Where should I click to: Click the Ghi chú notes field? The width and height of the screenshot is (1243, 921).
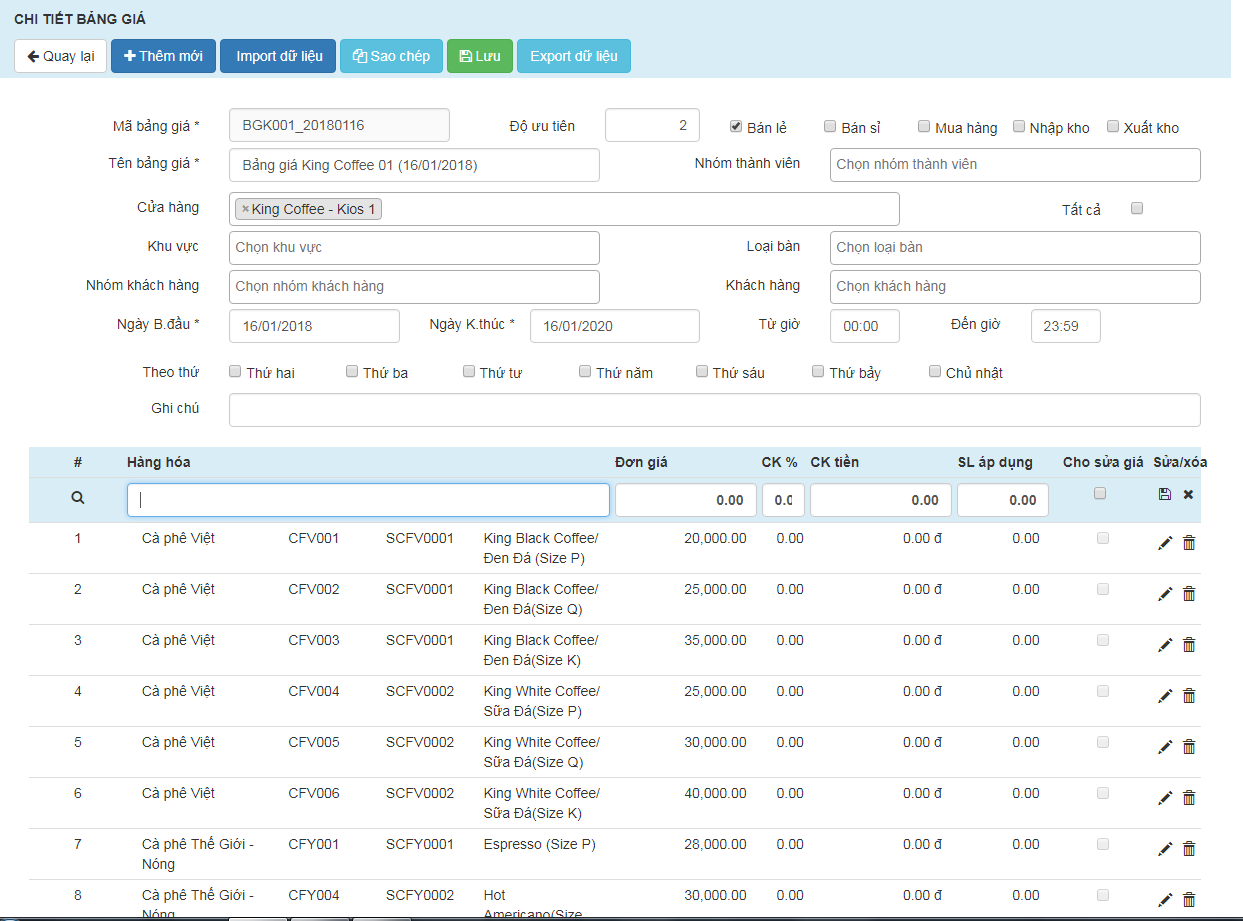click(x=715, y=410)
